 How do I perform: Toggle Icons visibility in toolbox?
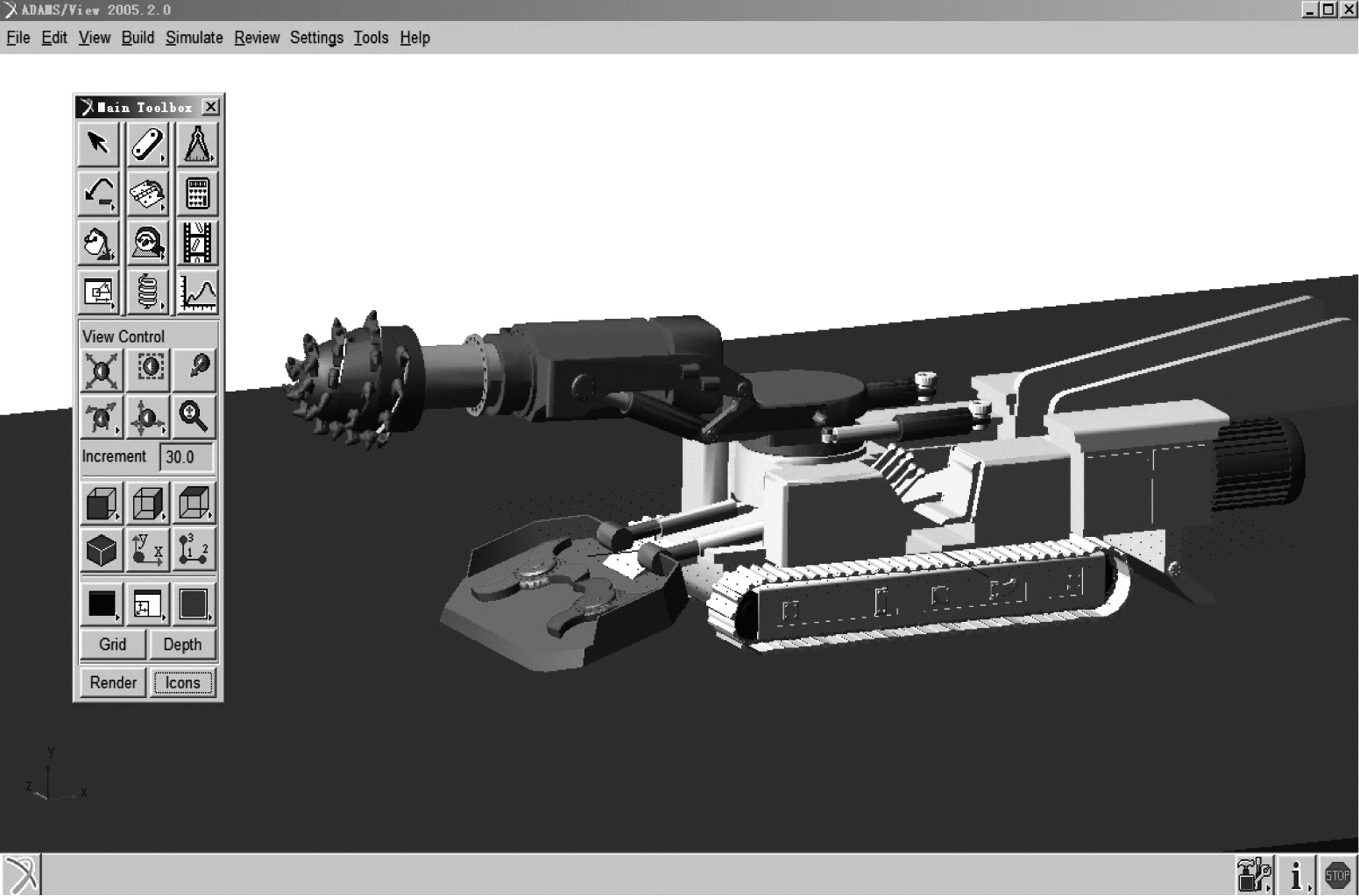click(182, 683)
